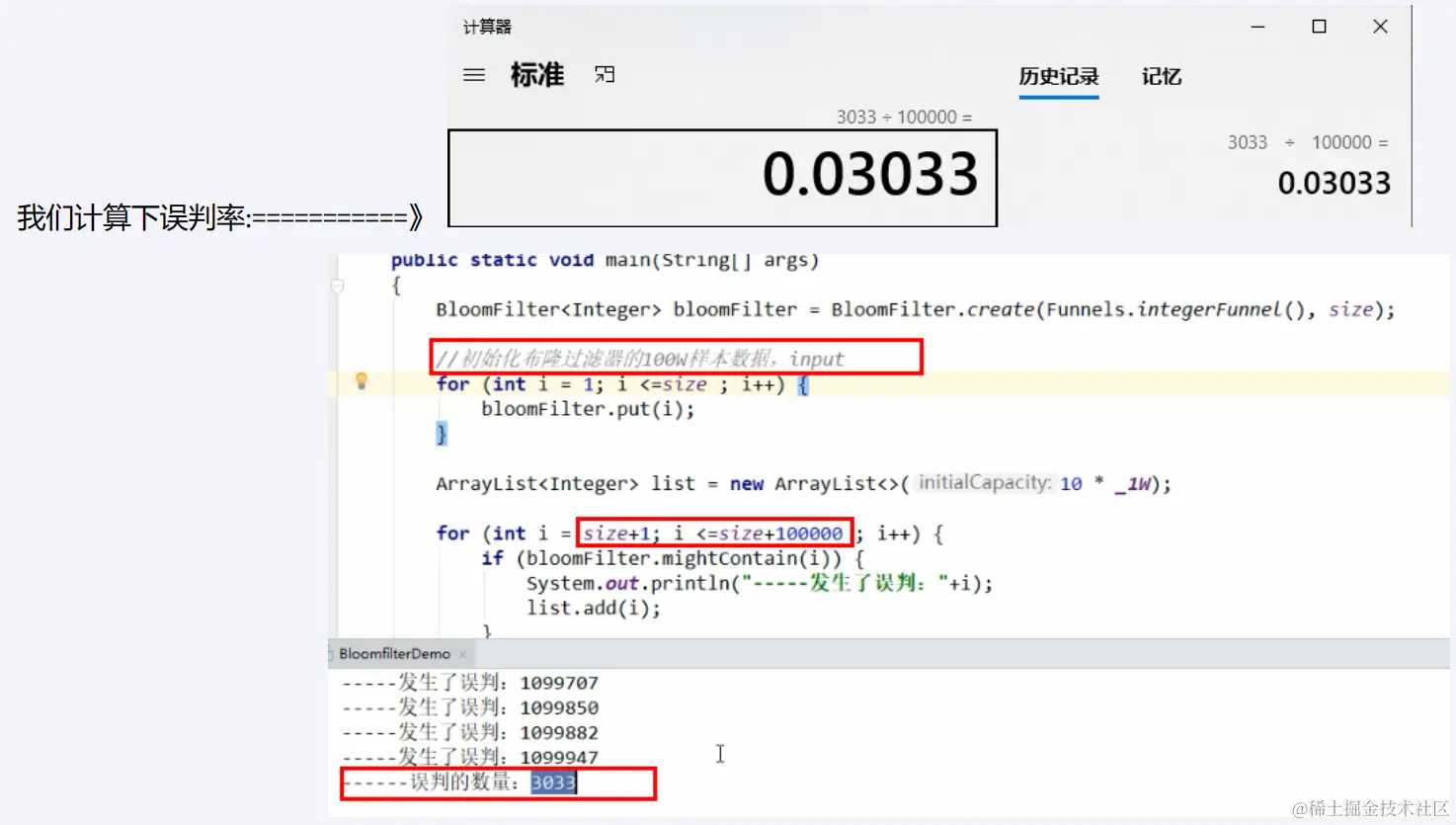The height and width of the screenshot is (825, 1456).
Task: Click the public static void main line
Action: pos(605,260)
